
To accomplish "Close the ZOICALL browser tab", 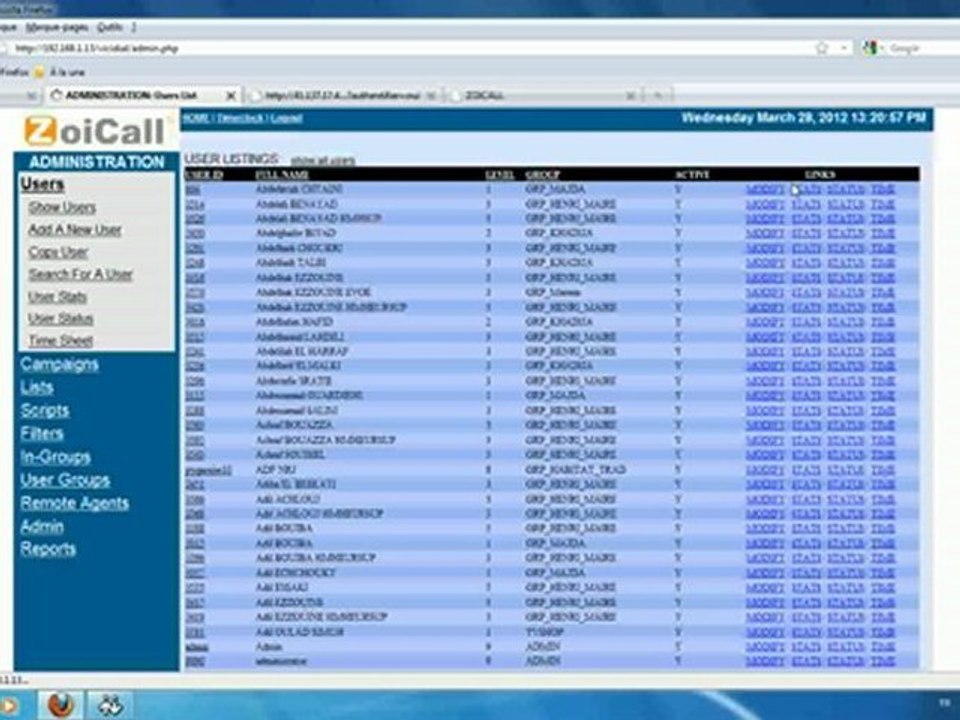I will click(630, 96).
